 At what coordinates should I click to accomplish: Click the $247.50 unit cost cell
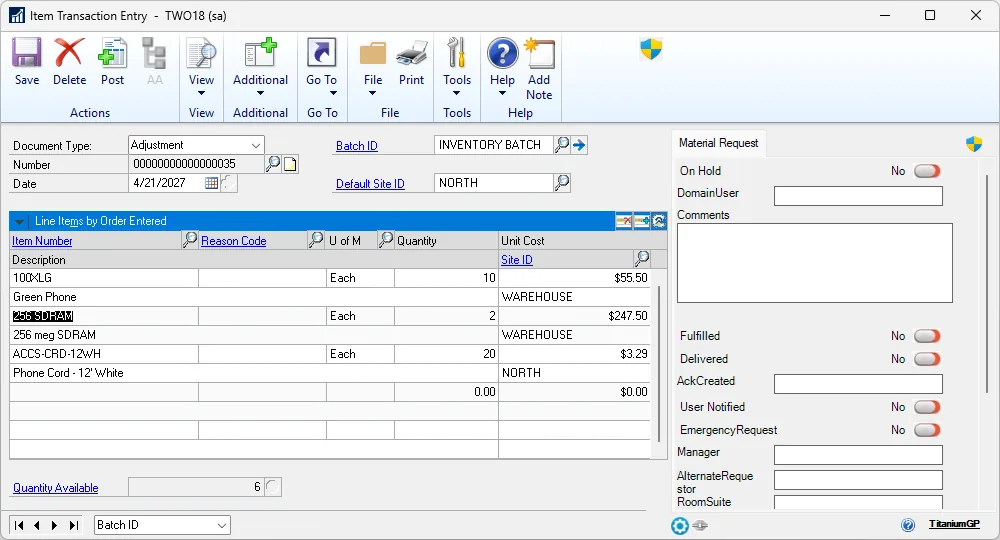pos(574,316)
